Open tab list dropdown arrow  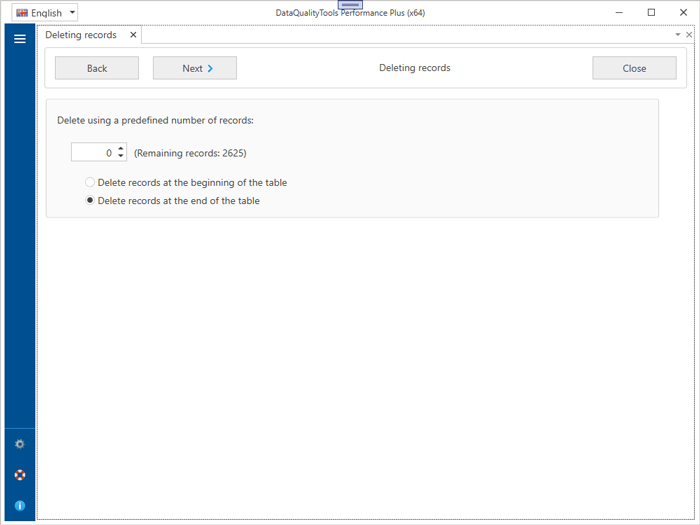click(x=678, y=34)
